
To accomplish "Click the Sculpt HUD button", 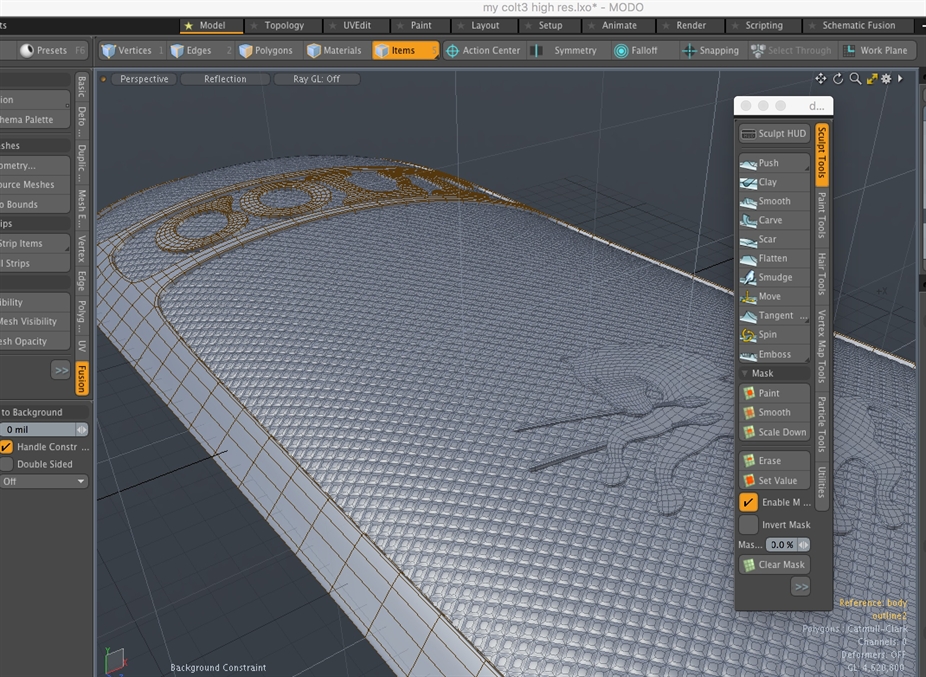I will [x=773, y=134].
